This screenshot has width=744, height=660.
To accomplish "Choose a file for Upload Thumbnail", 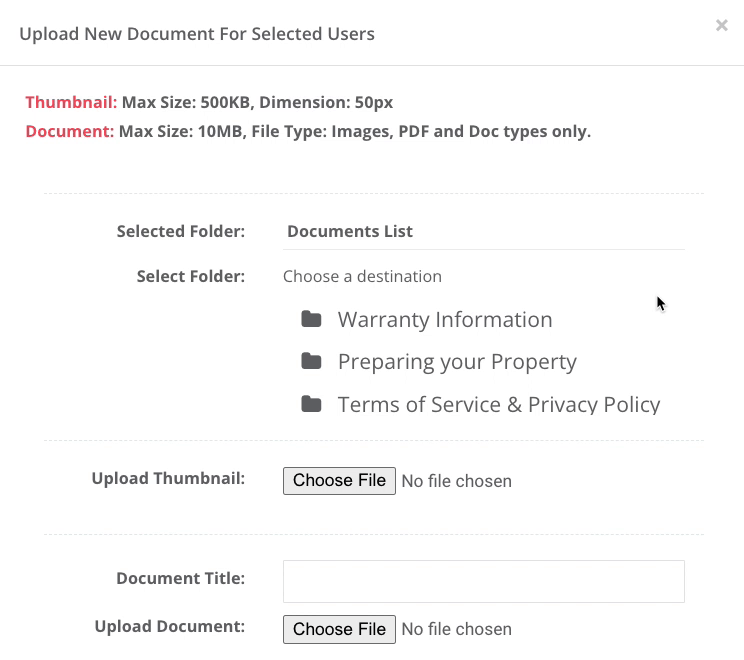I will click(x=339, y=481).
